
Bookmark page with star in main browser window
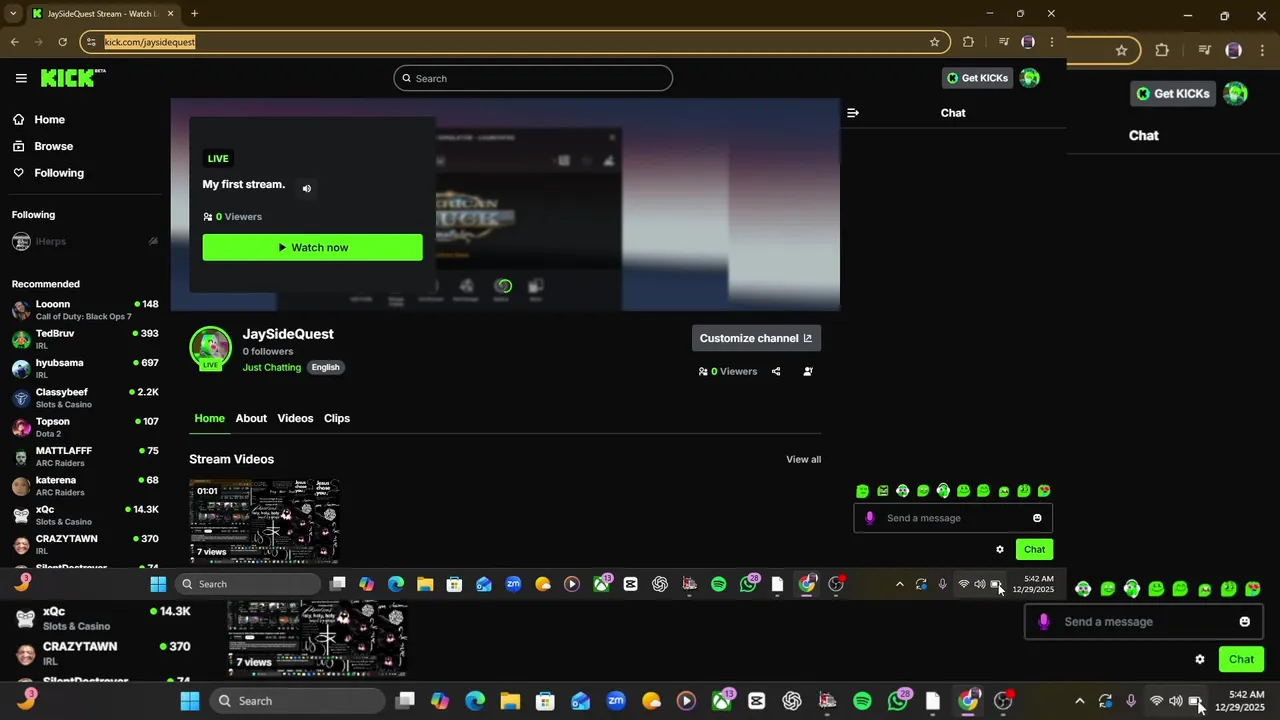935,42
